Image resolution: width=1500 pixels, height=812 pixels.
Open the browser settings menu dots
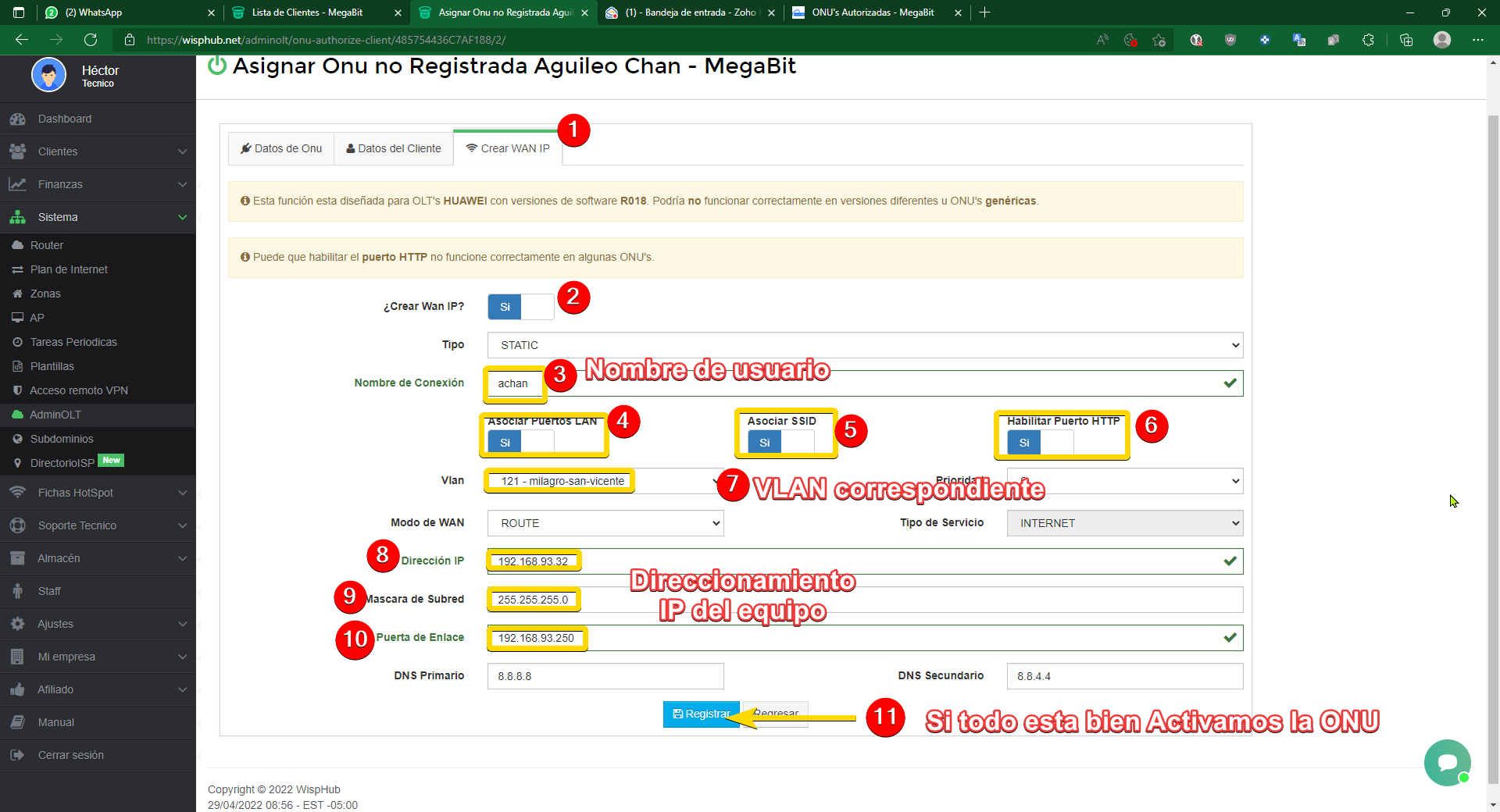1478,40
